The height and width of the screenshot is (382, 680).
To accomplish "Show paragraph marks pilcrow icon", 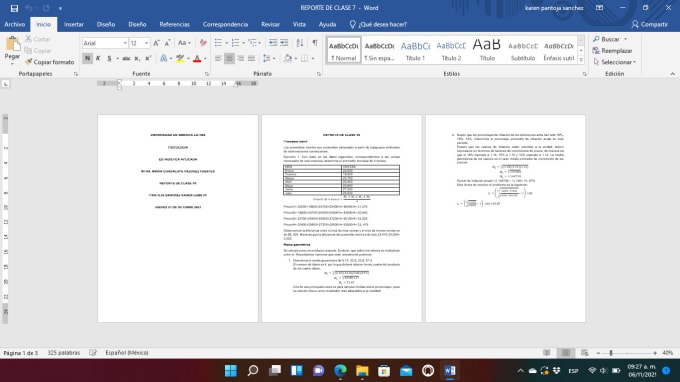I will click(x=315, y=42).
